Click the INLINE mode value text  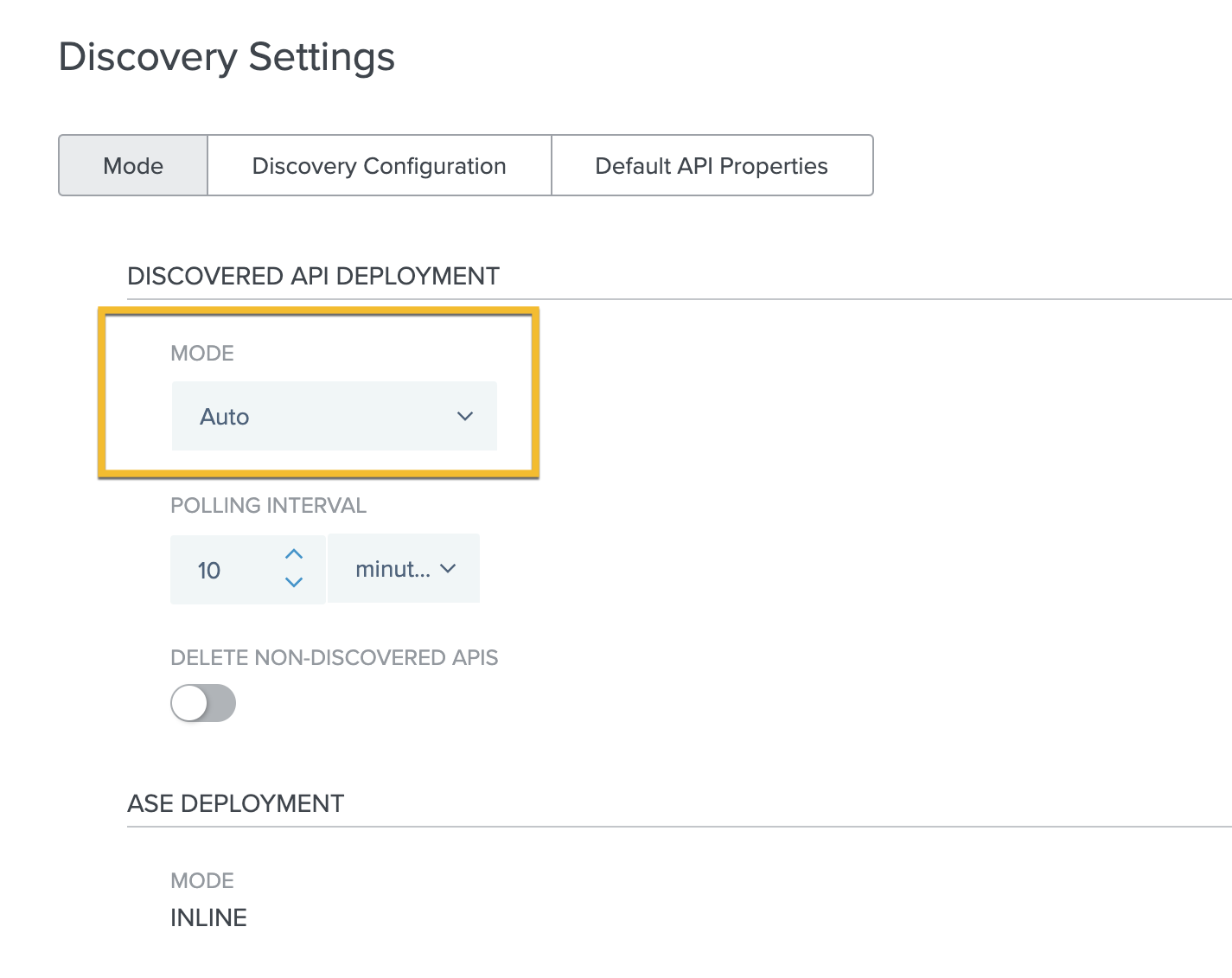208,917
